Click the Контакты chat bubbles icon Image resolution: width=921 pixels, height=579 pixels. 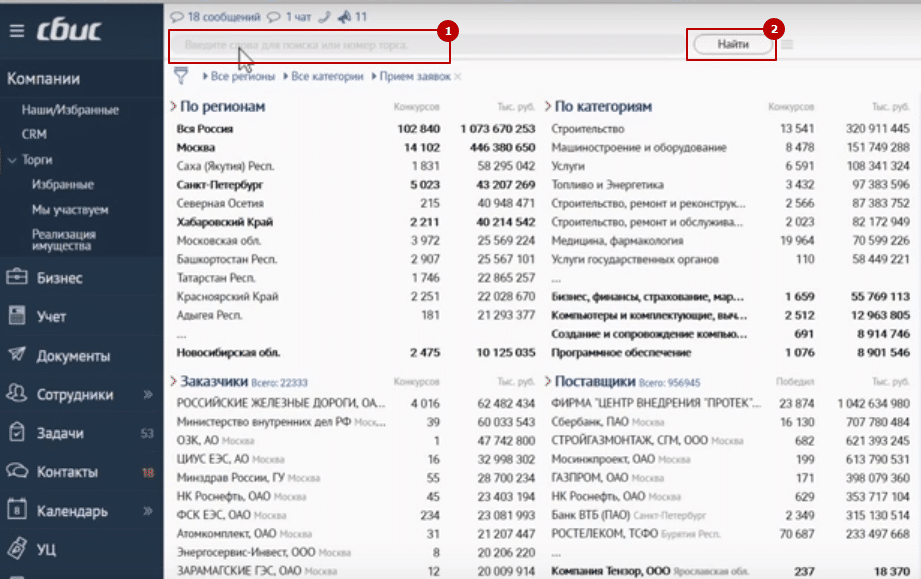17,471
